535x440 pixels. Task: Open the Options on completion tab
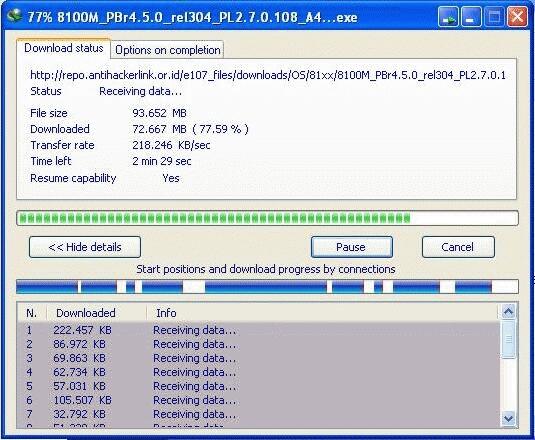click(168, 50)
